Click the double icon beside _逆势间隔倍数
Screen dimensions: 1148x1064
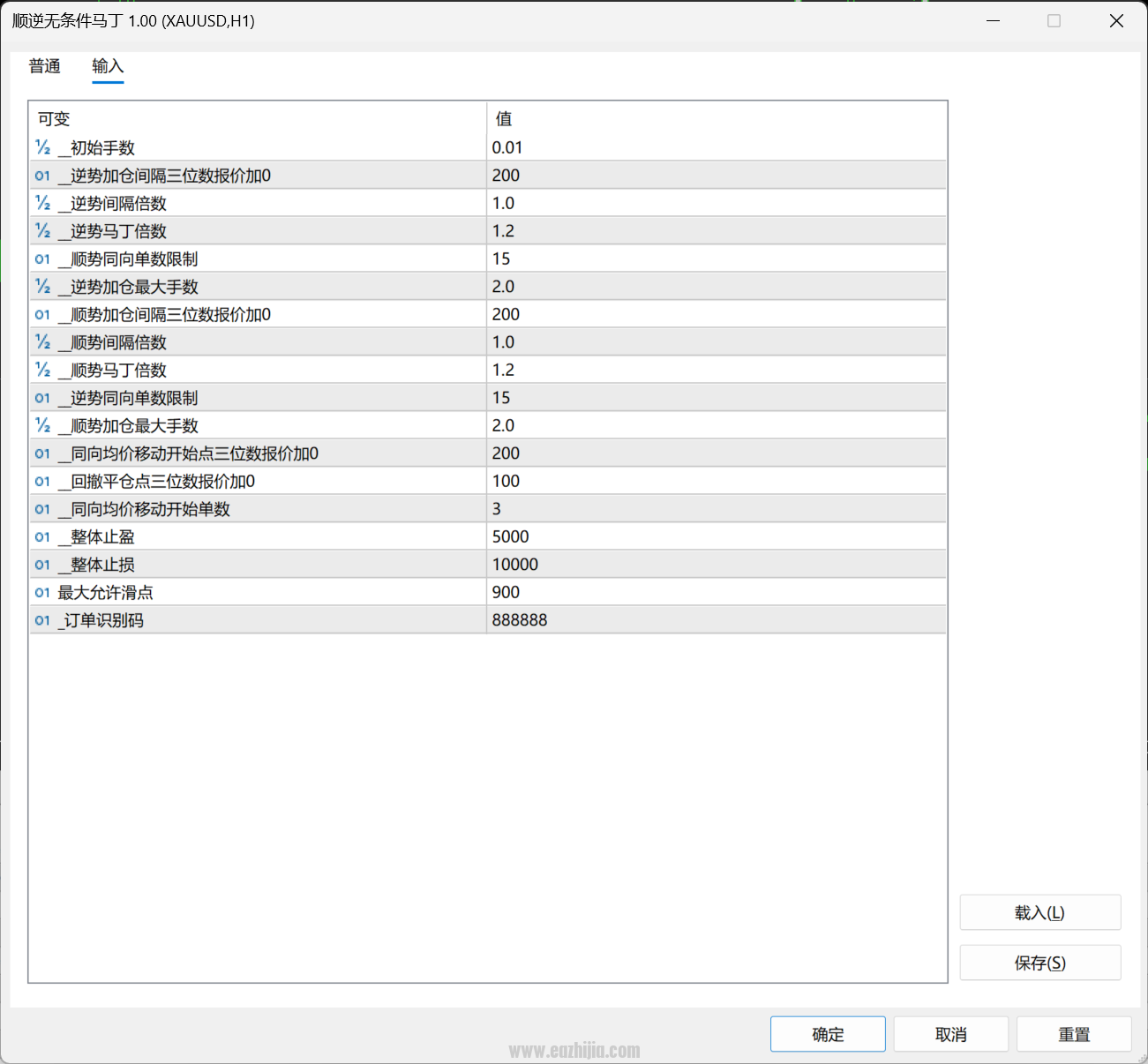42,203
